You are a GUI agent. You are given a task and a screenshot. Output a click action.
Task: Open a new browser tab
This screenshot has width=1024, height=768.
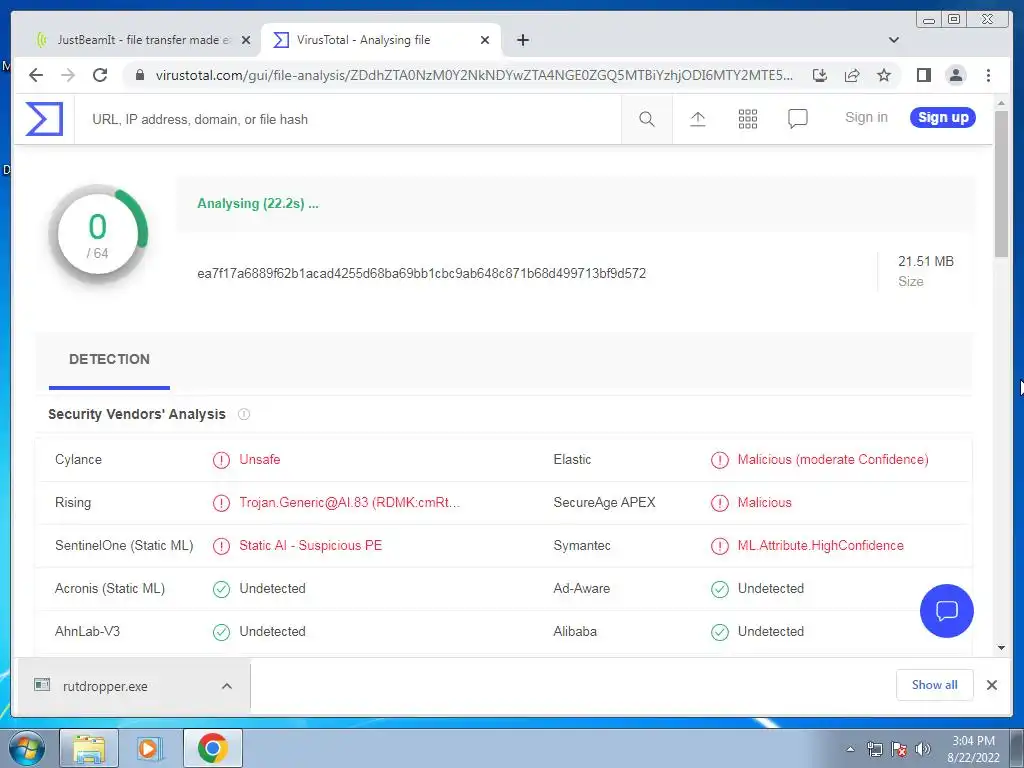click(x=522, y=40)
